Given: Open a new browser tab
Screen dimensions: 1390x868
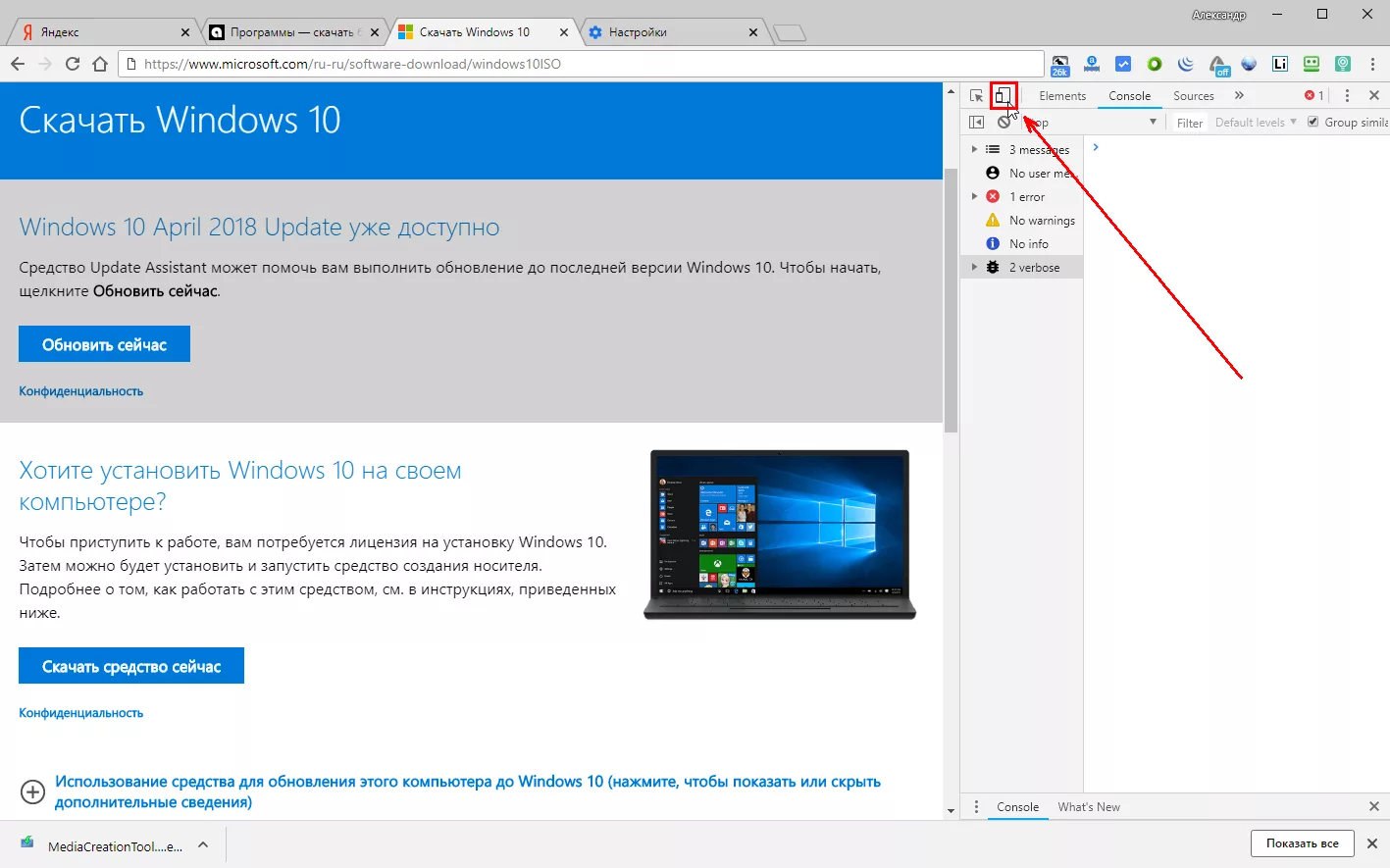Looking at the screenshot, I should point(790,33).
